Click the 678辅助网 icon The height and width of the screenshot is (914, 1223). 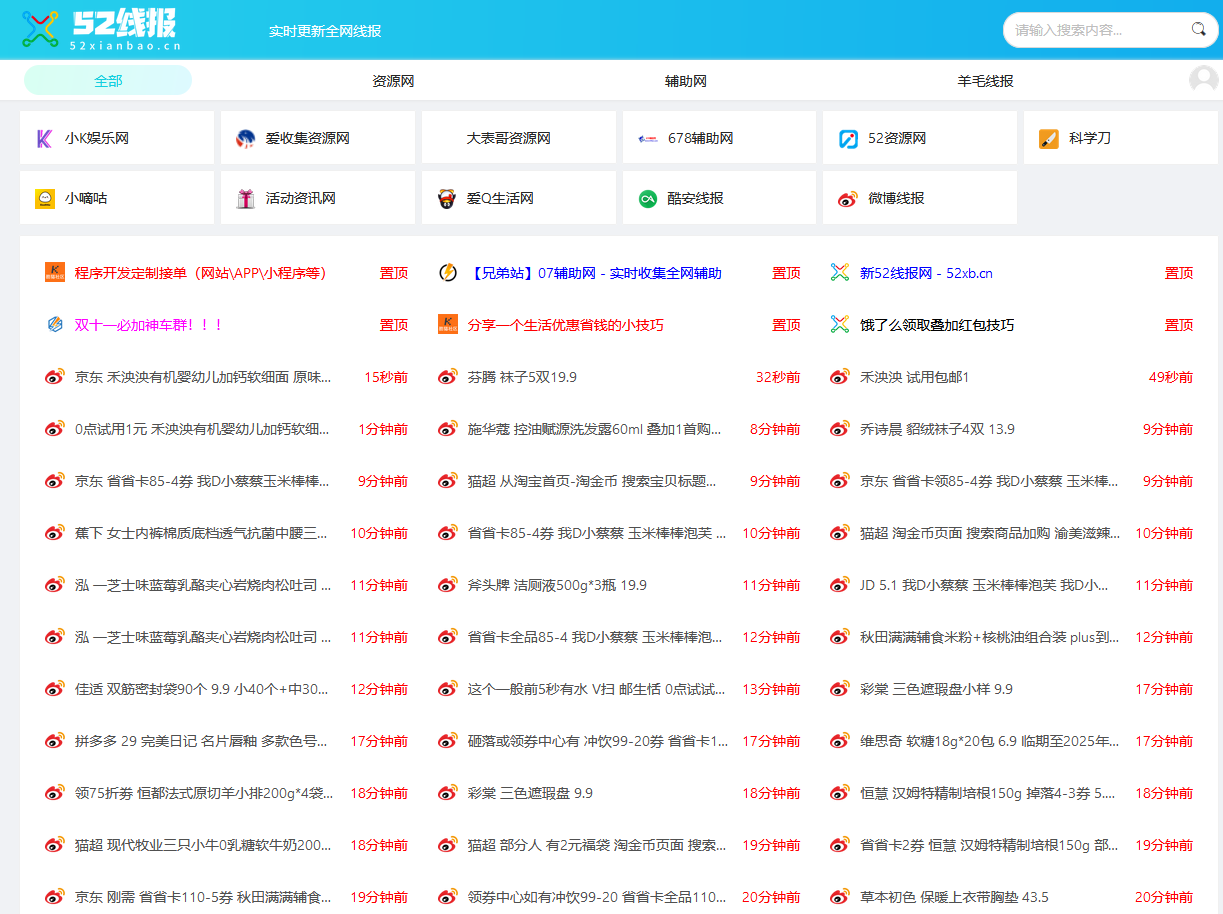click(647, 138)
